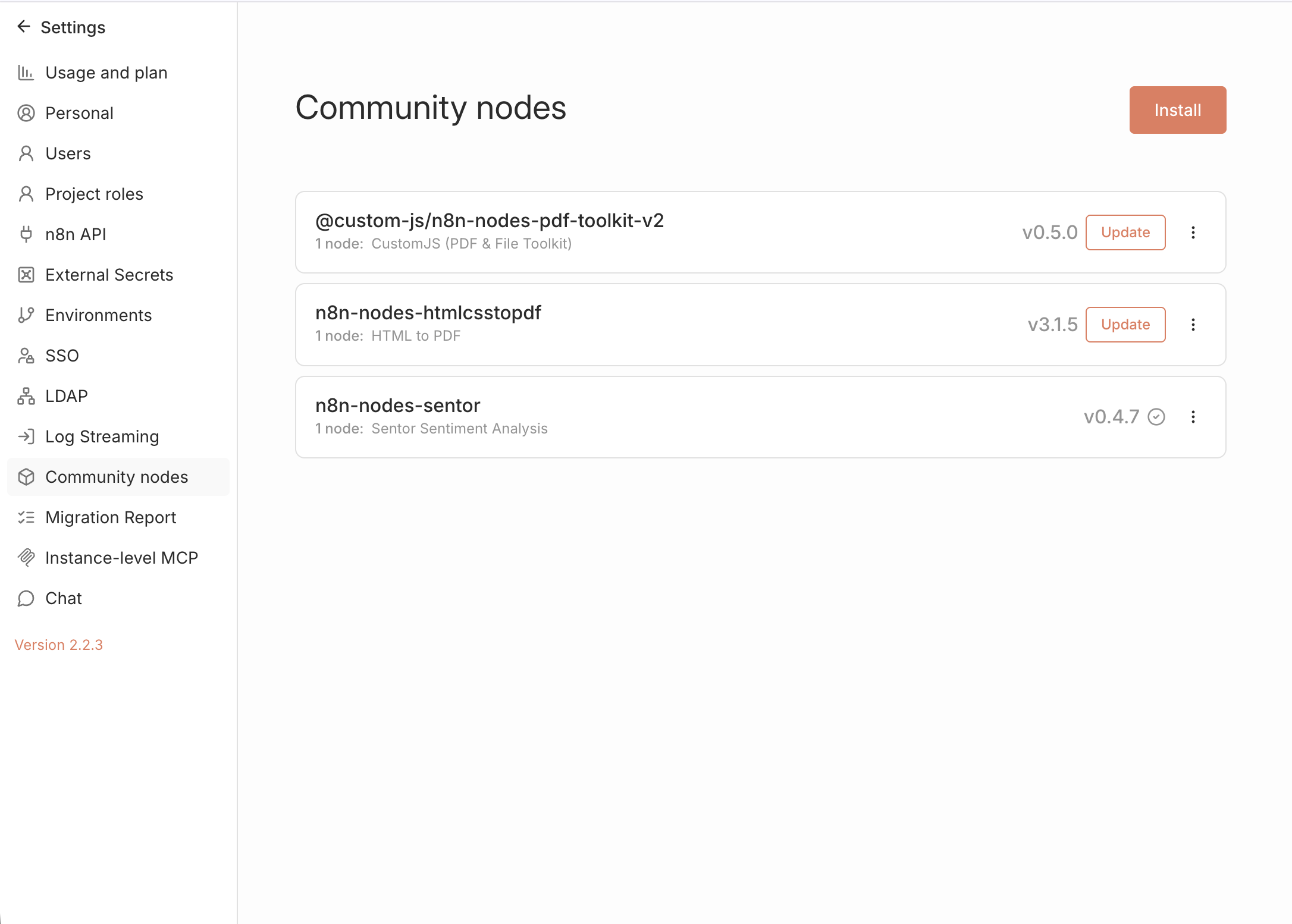Click the Log Streaming arrow icon

pos(26,436)
